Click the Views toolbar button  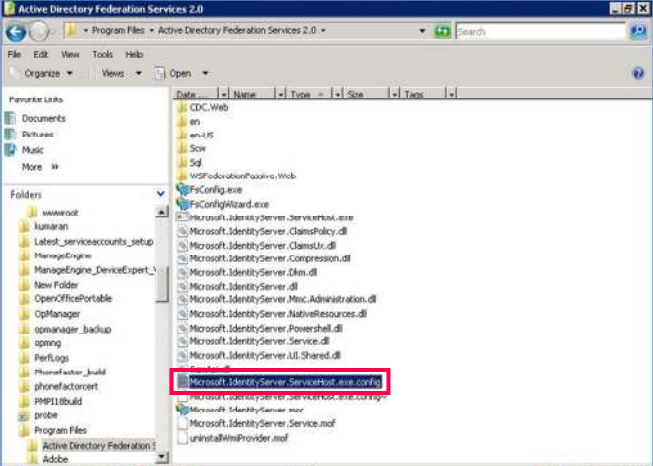[112, 74]
